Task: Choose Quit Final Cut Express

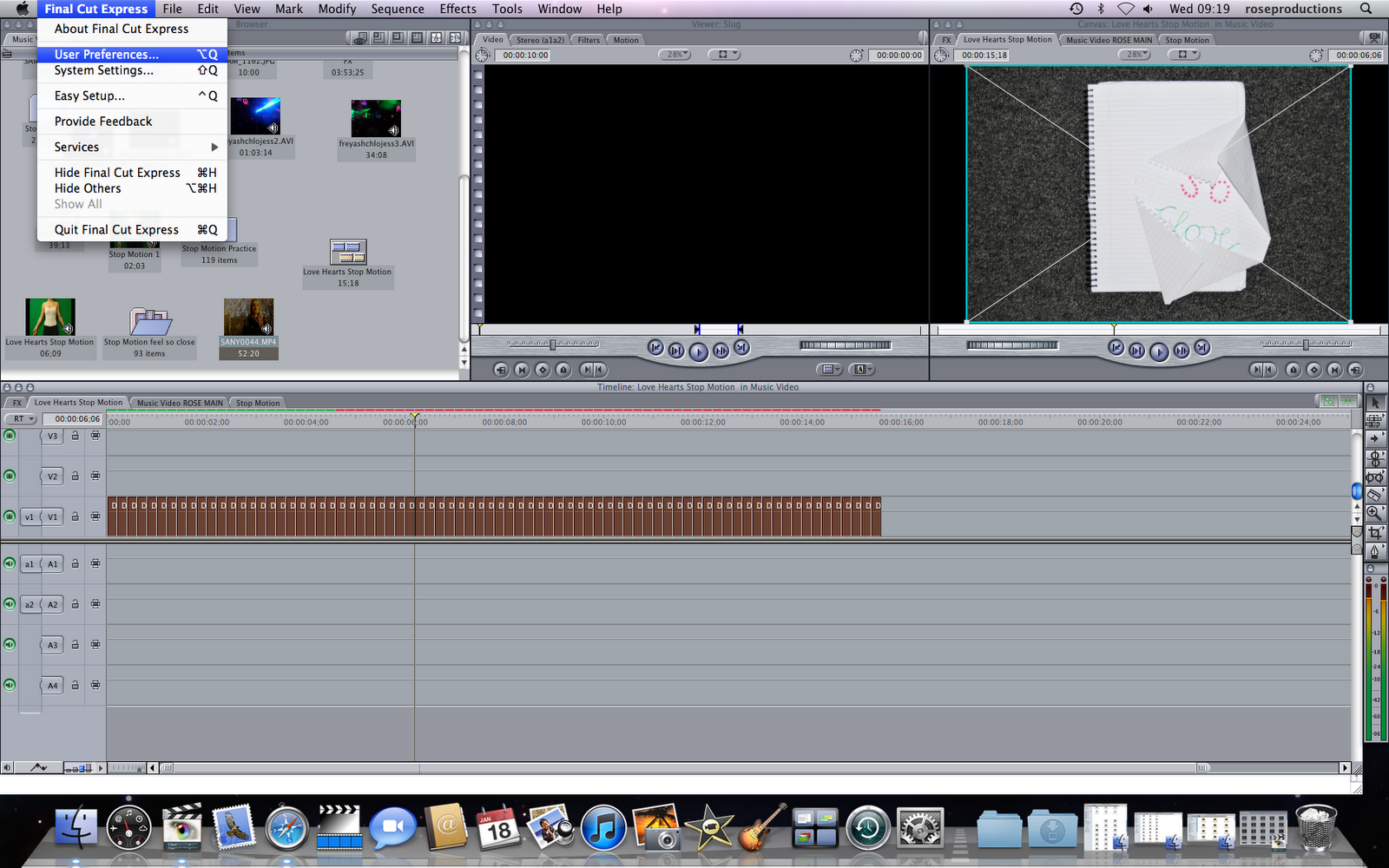Action: click(132, 229)
